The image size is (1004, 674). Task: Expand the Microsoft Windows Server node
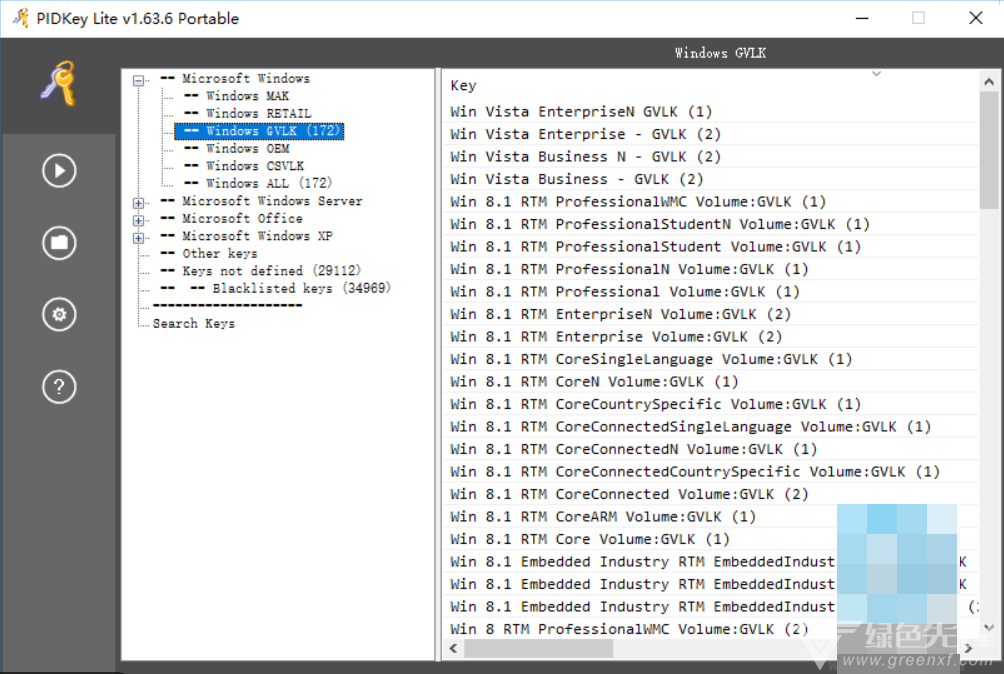coord(138,203)
